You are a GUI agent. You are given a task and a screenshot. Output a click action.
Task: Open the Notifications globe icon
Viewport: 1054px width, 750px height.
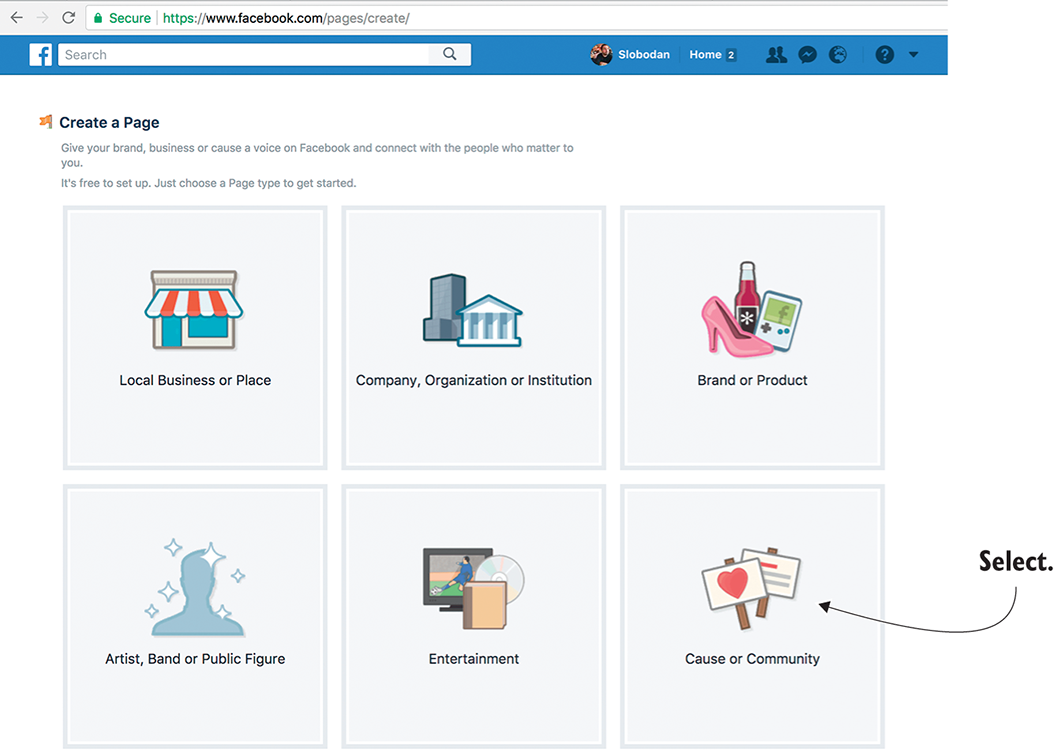pos(838,55)
